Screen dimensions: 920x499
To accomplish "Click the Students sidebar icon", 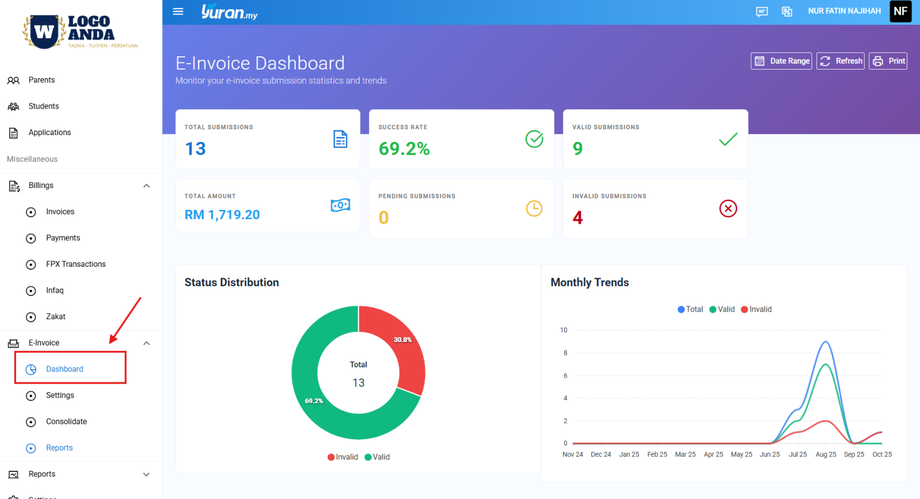I will pos(13,106).
